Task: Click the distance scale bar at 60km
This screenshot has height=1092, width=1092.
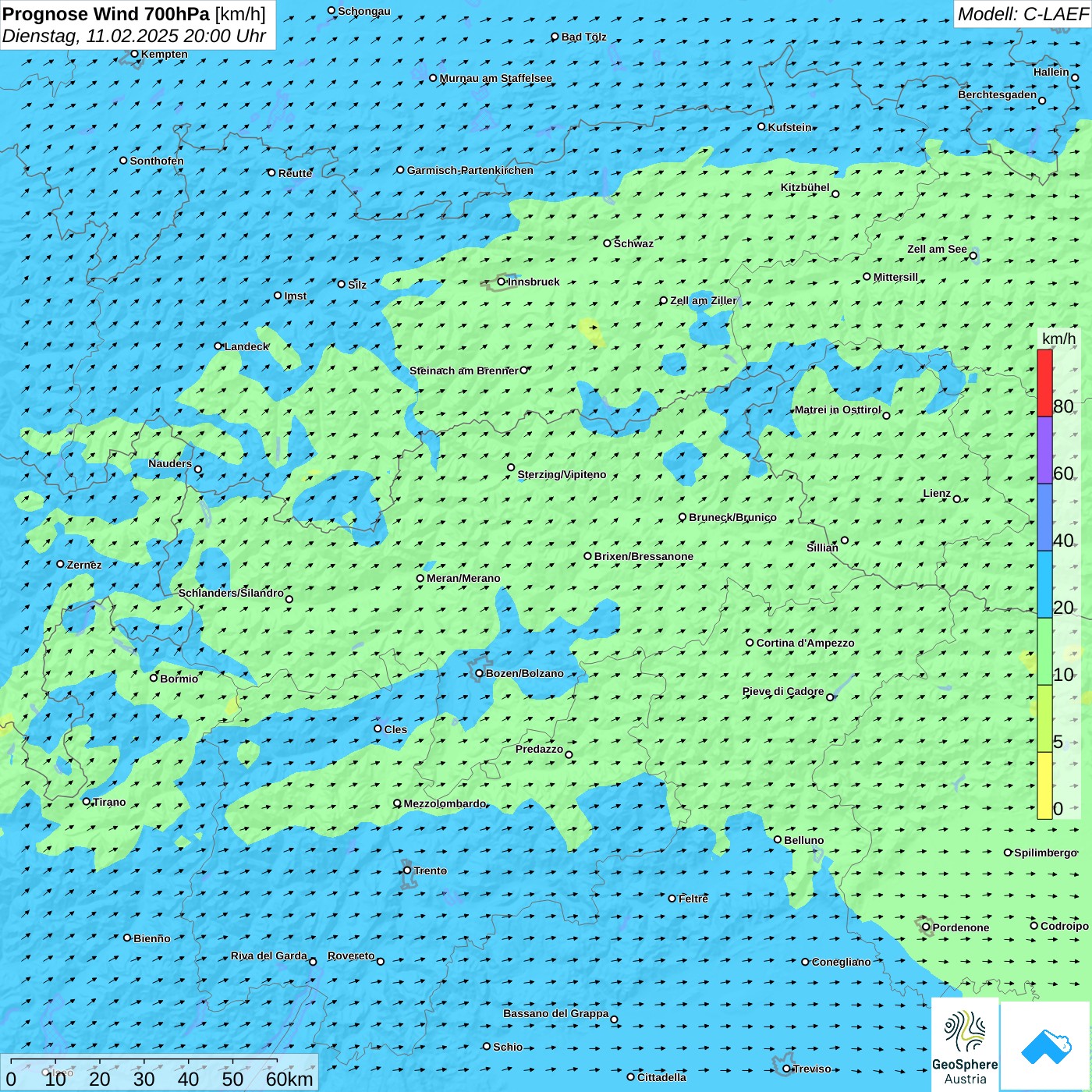Action: 277,1069
